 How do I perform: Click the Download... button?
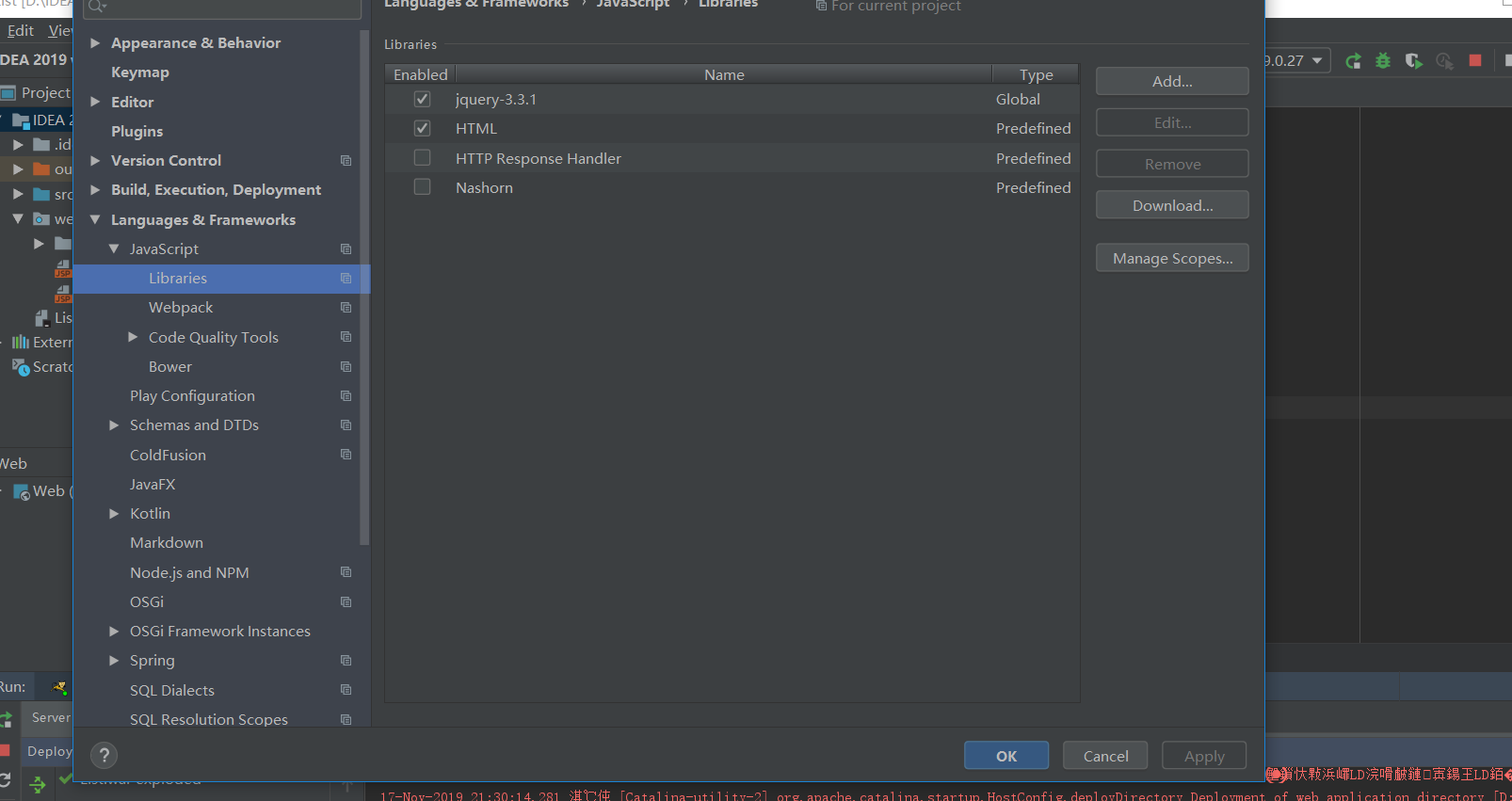tap(1172, 205)
